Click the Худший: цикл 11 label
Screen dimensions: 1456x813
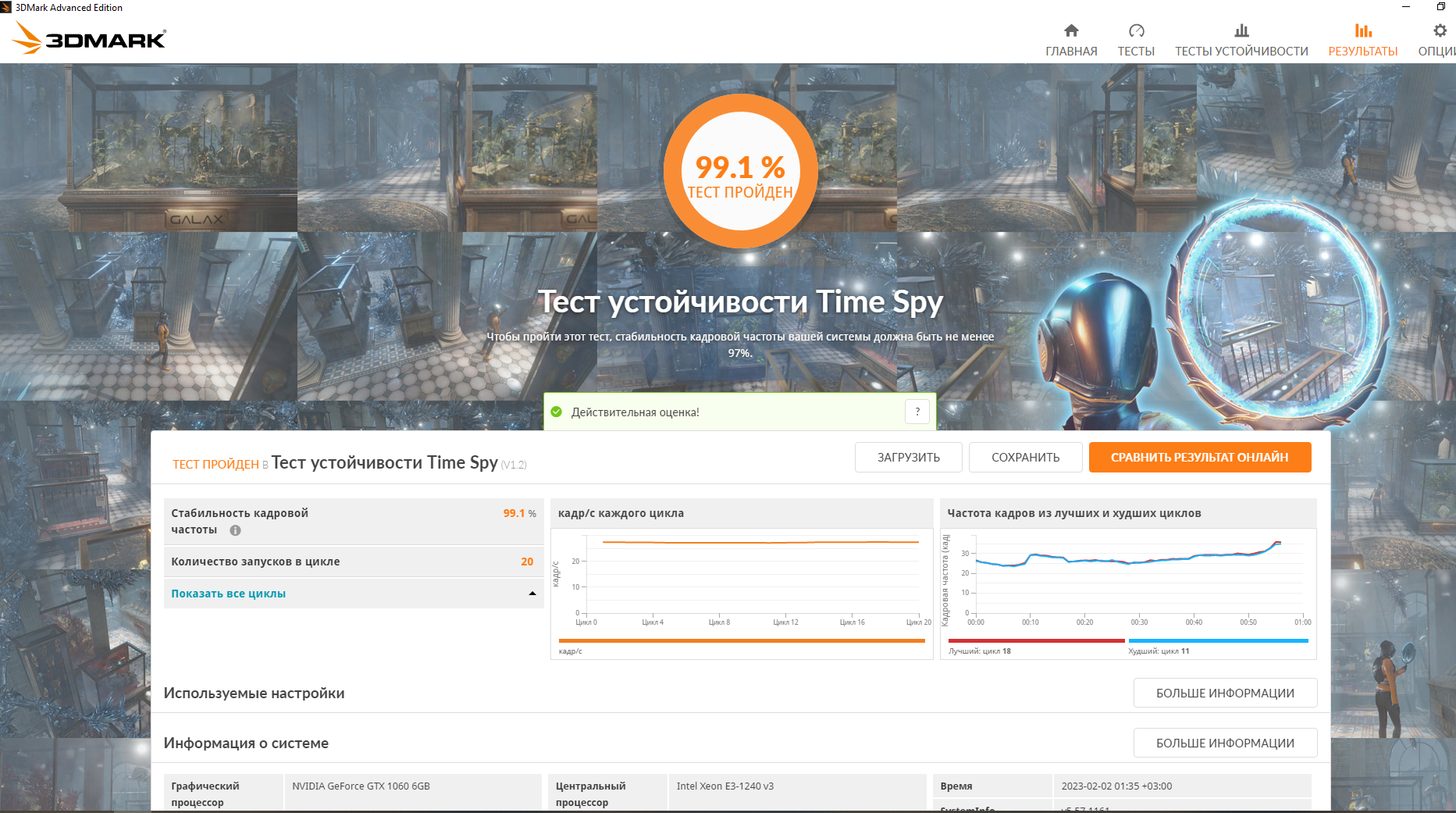(1159, 651)
